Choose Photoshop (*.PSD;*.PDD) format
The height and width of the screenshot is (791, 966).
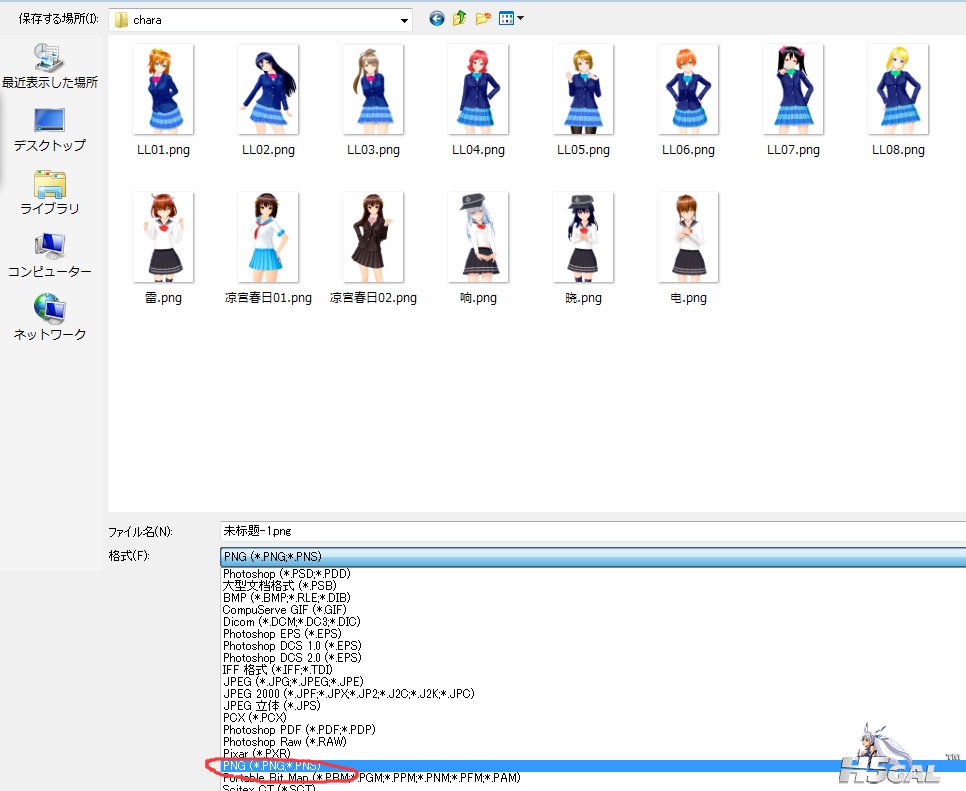(x=286, y=574)
